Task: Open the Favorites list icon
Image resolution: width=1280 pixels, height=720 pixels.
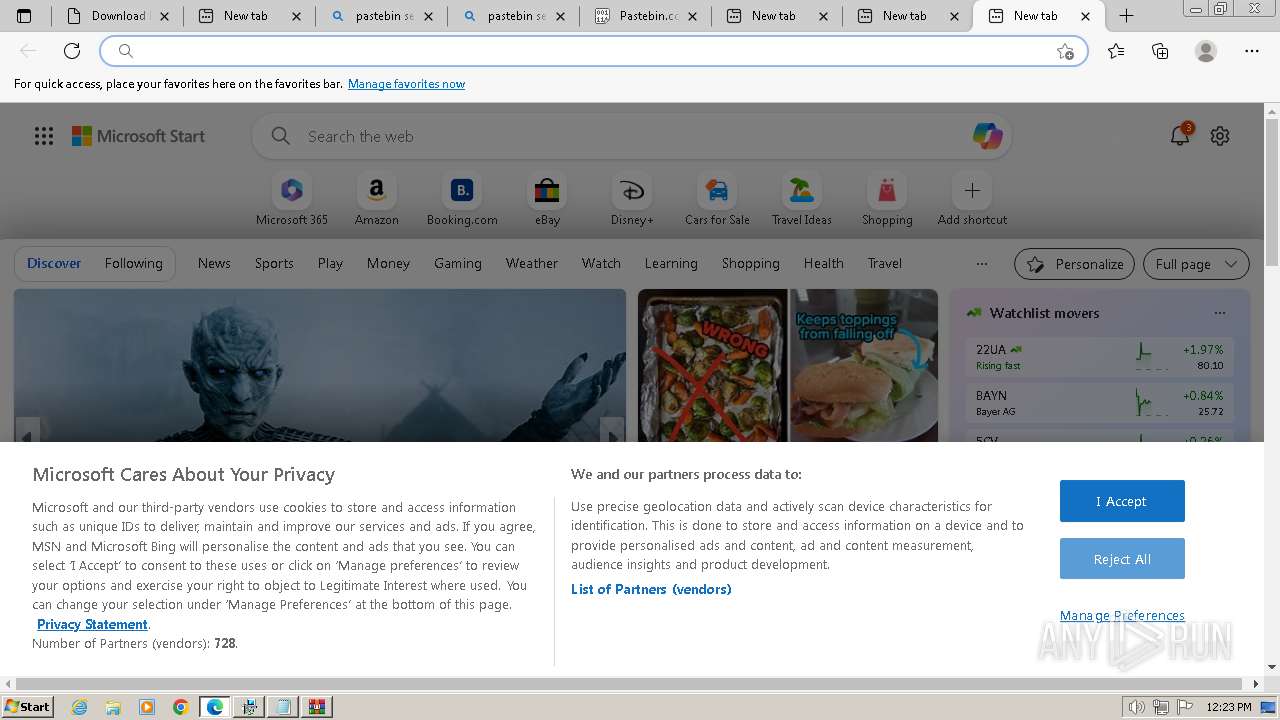Action: pos(1116,51)
